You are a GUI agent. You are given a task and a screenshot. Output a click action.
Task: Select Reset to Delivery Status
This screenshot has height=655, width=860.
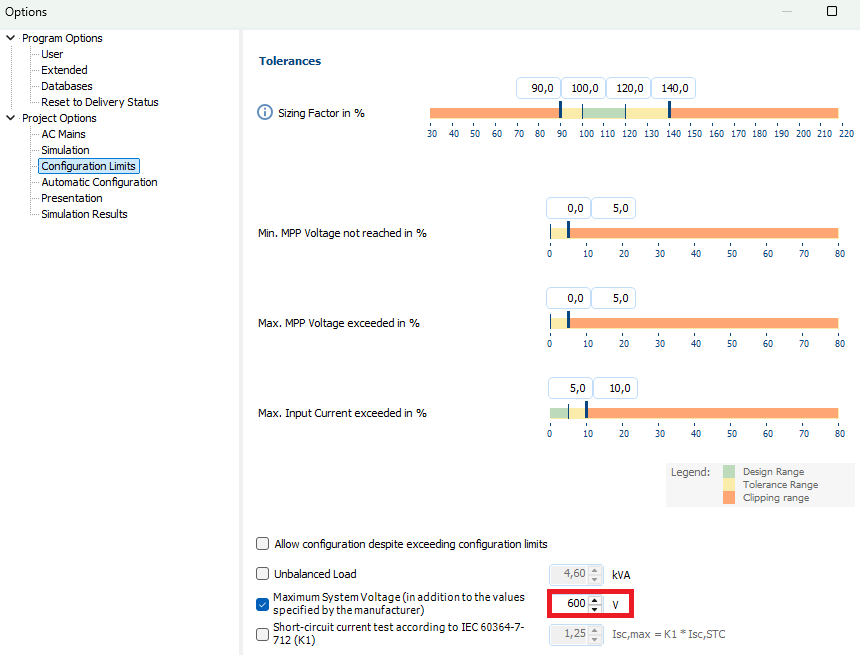(x=99, y=102)
